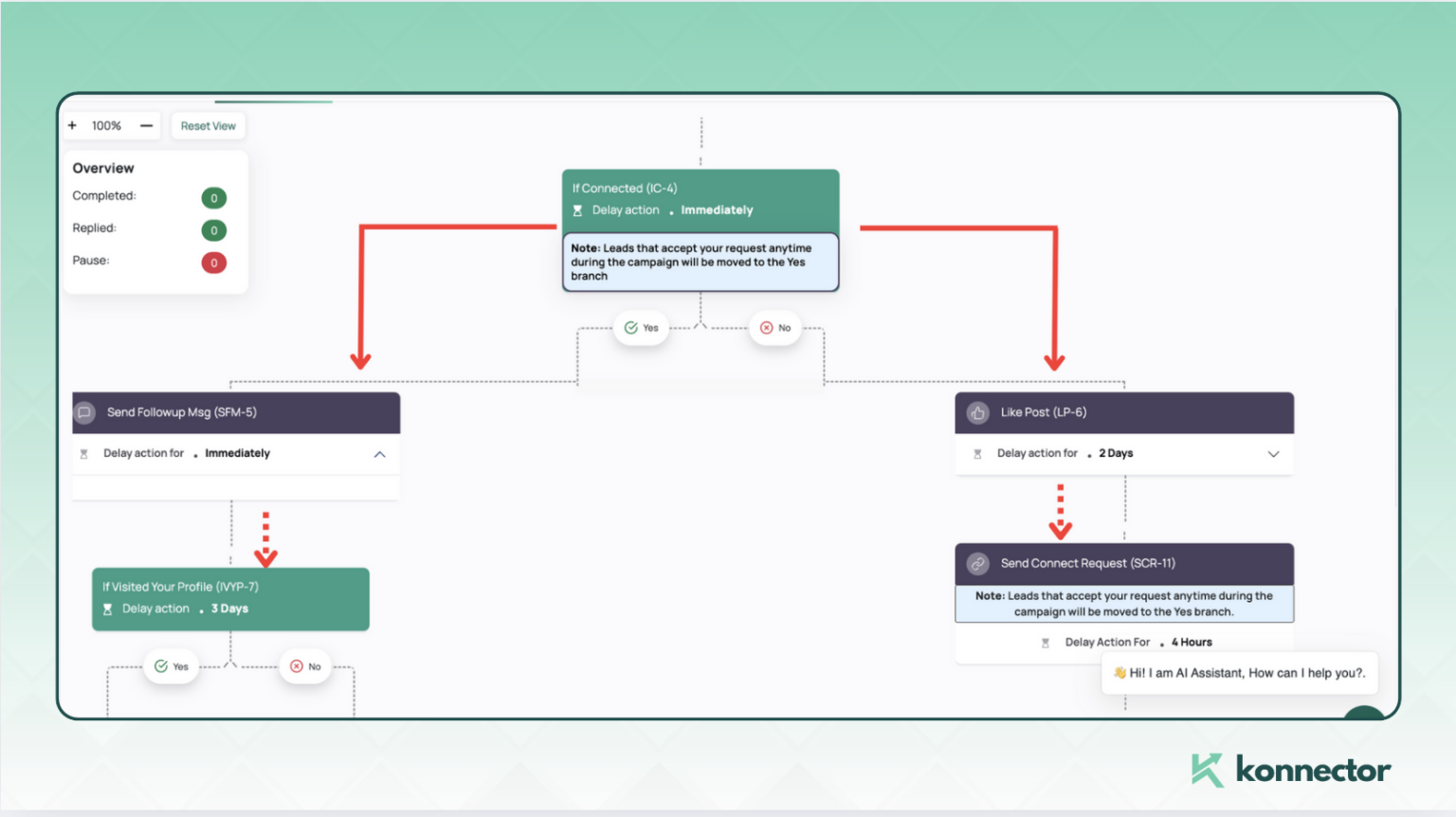Screen dimensions: 1456x817
Task: Click the hourglass icon in If Connected node
Action: (577, 210)
